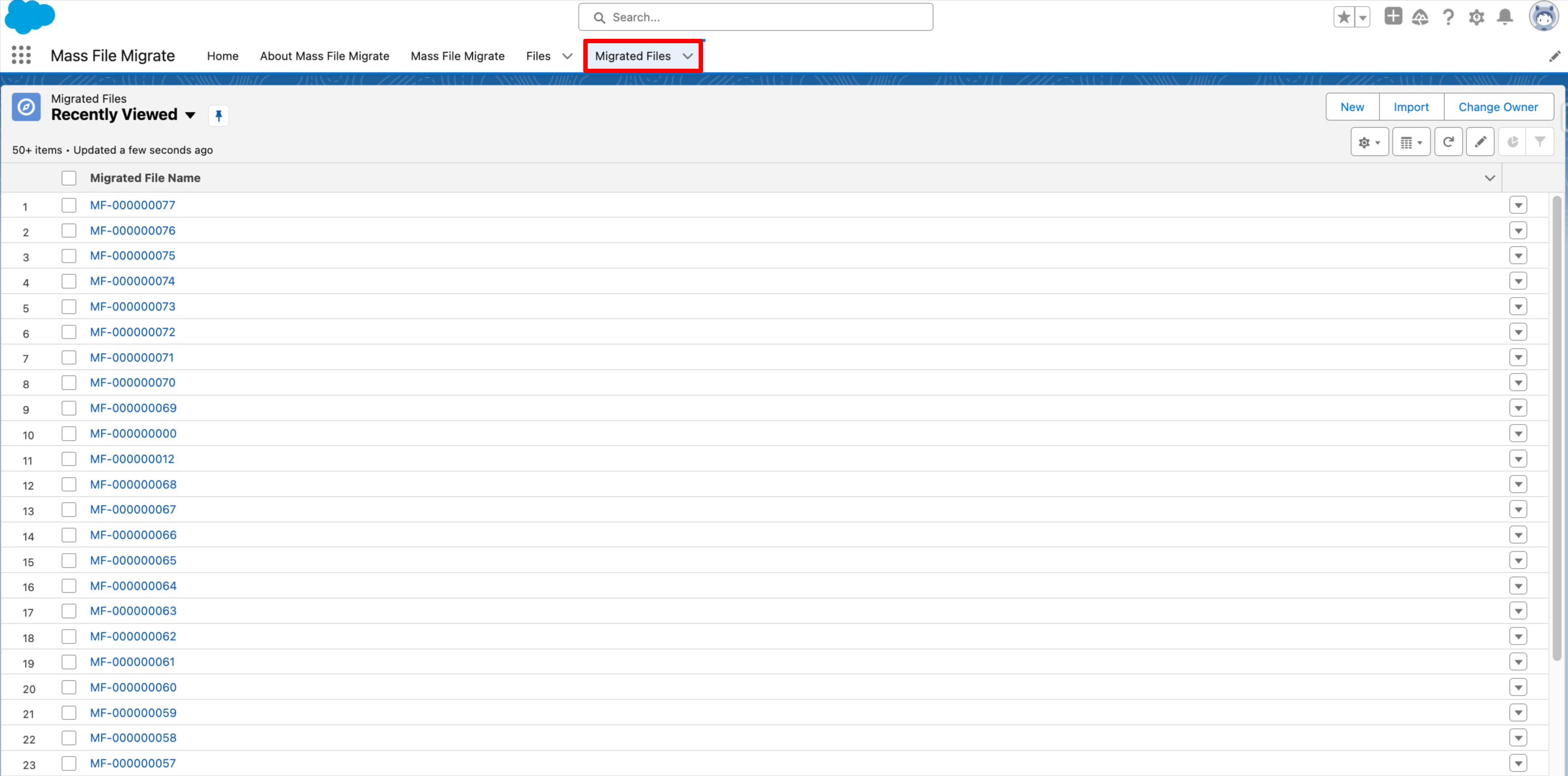Open the Setup gear menu

[x=1476, y=17]
